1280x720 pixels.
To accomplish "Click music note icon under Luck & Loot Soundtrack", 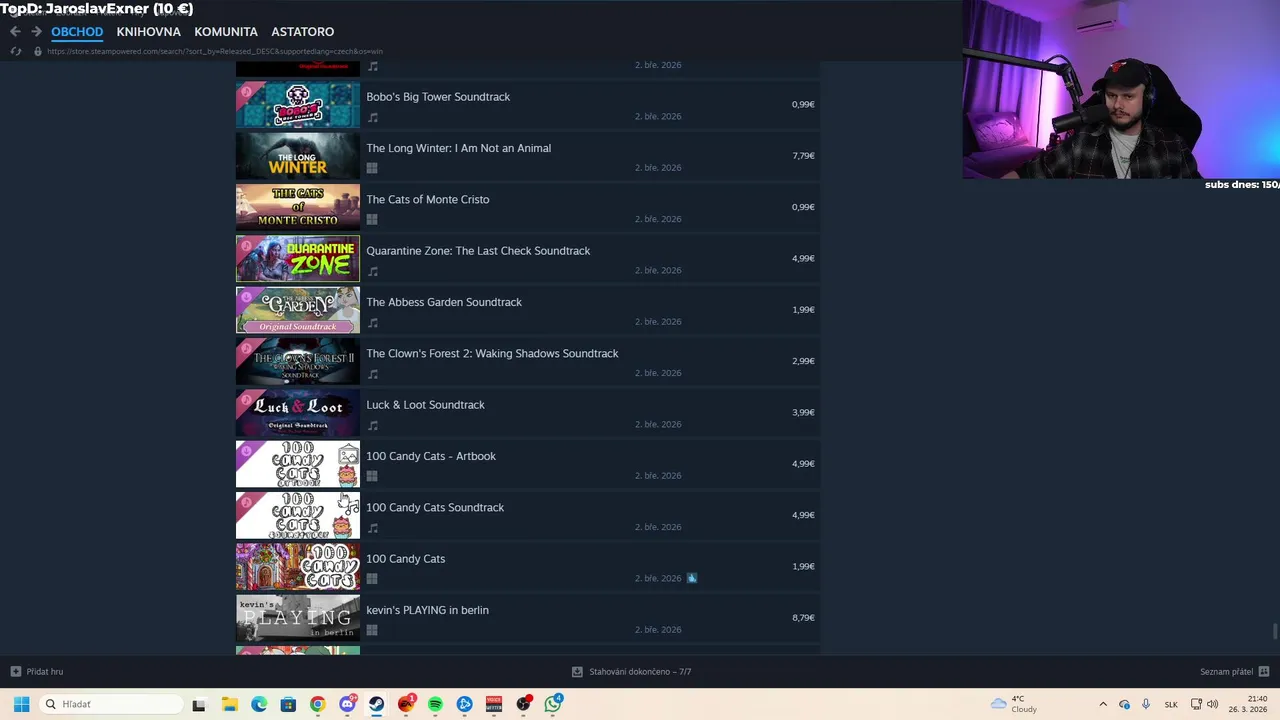I will click(372, 425).
